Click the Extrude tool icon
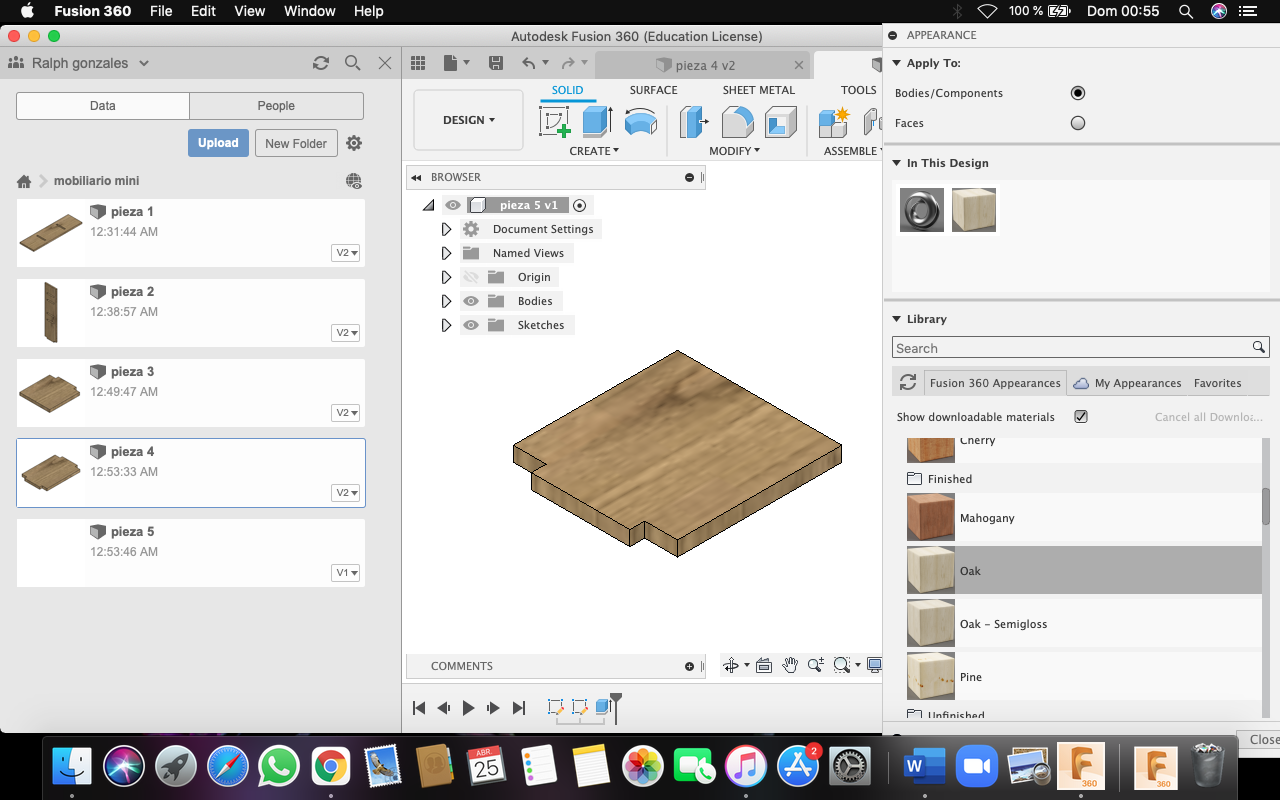The height and width of the screenshot is (800, 1280). (597, 122)
